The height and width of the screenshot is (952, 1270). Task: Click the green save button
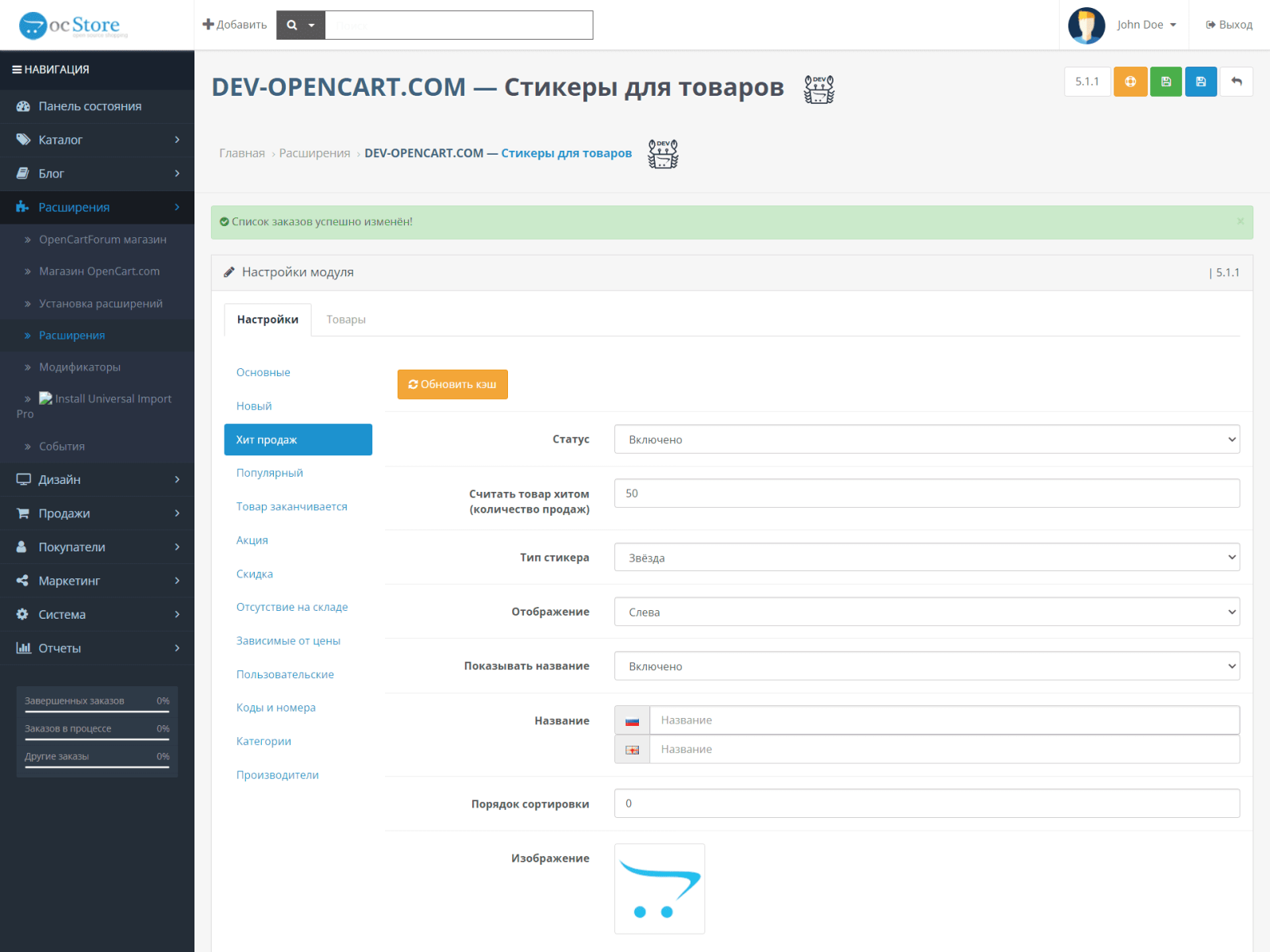pos(1166,82)
